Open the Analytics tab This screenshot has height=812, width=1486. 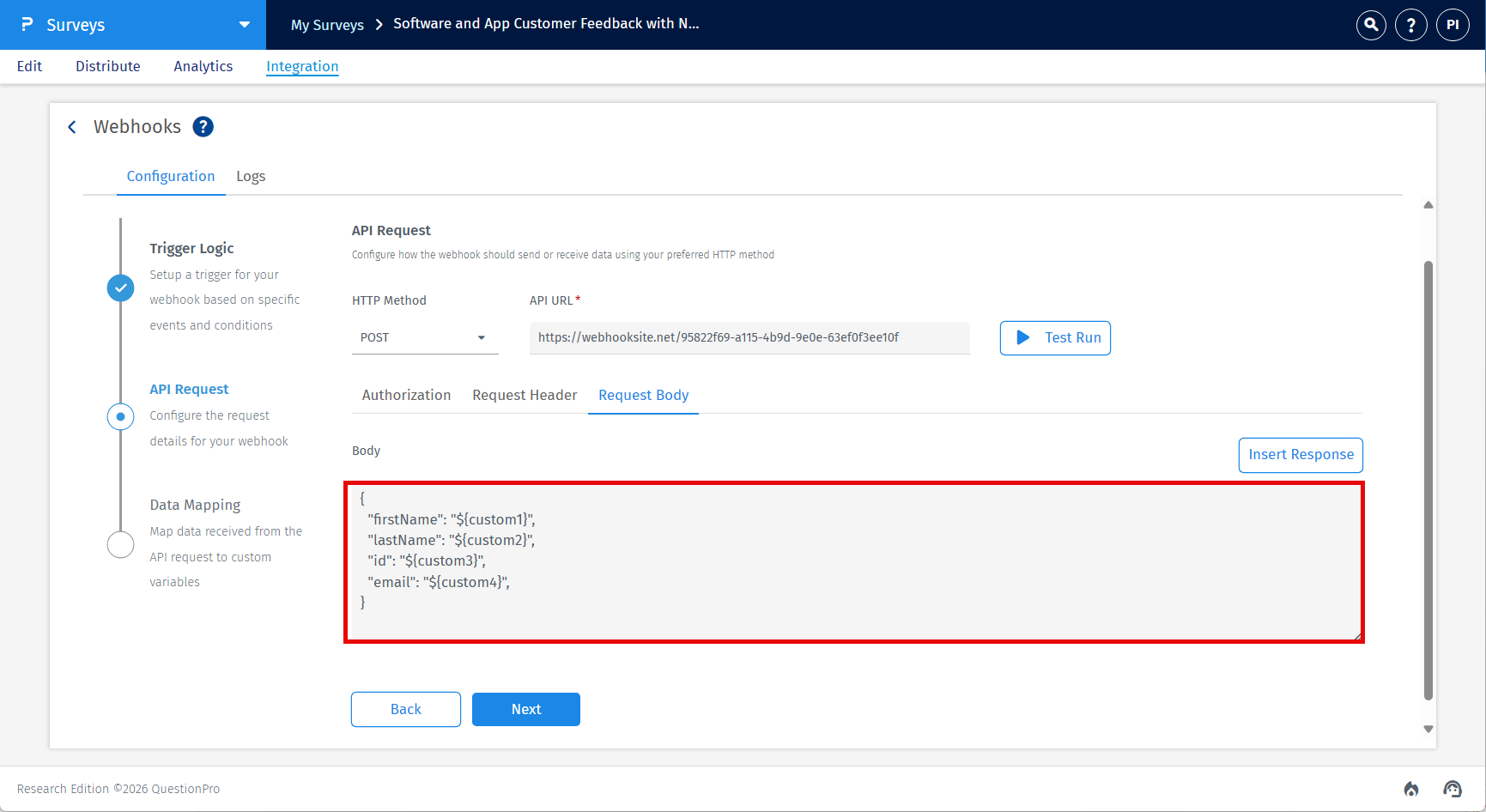(203, 66)
